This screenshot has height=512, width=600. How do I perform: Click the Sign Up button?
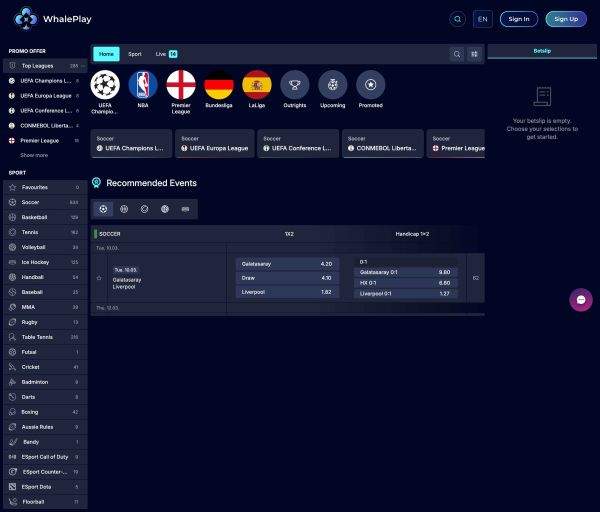(x=566, y=19)
